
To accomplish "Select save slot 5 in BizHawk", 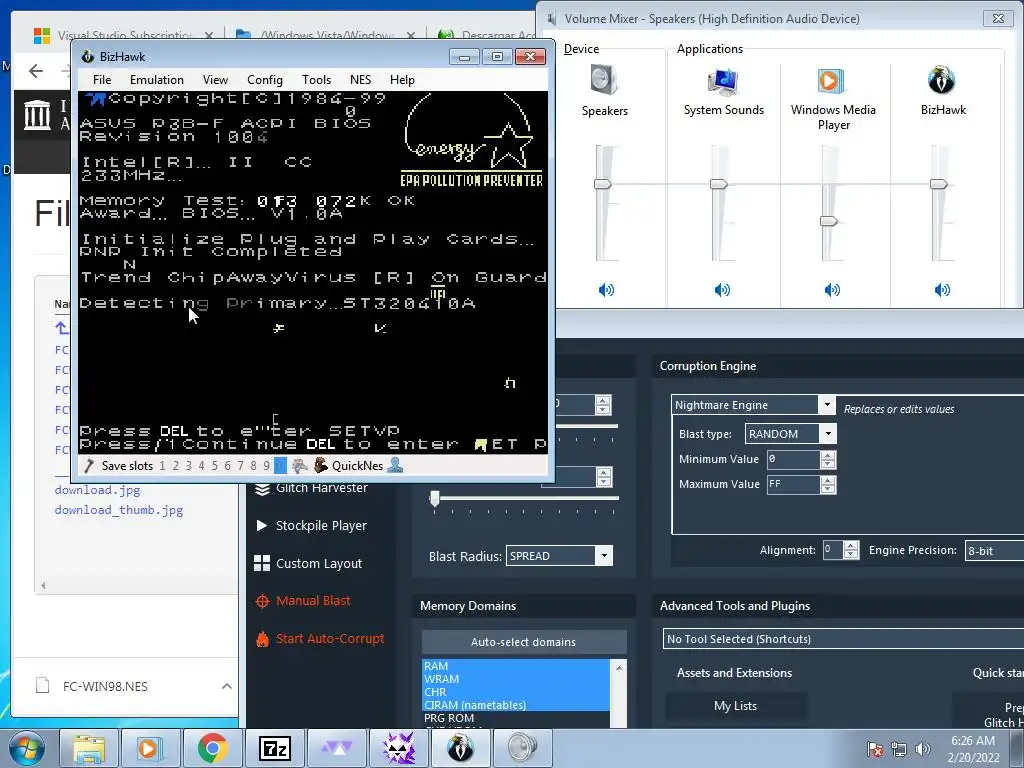I will (x=214, y=466).
